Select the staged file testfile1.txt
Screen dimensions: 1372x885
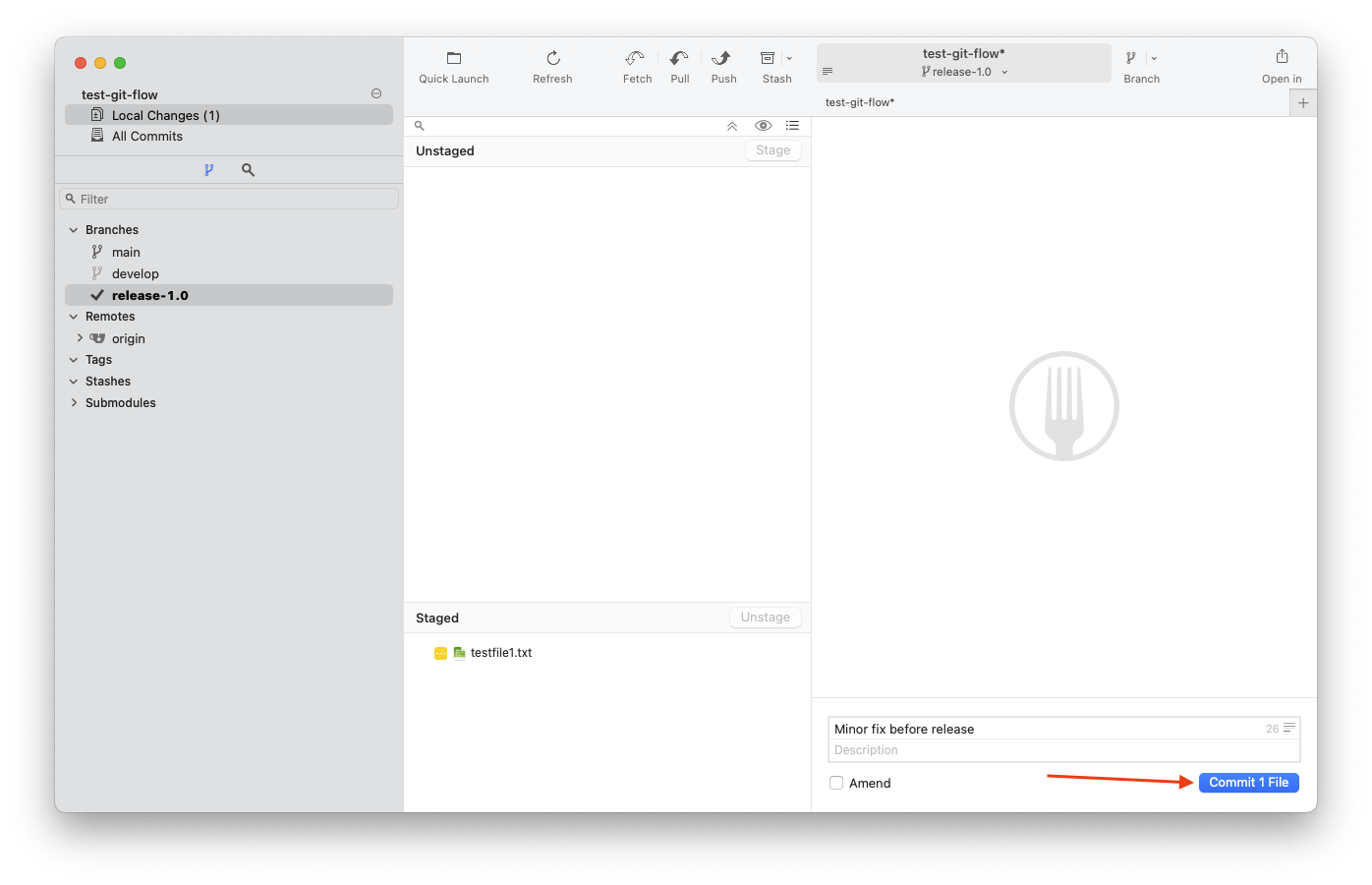(x=500, y=653)
